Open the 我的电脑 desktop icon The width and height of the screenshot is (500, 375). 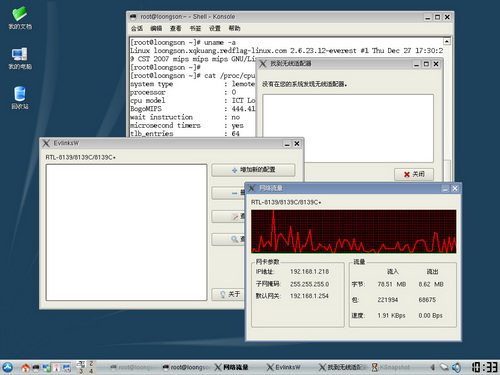20,58
